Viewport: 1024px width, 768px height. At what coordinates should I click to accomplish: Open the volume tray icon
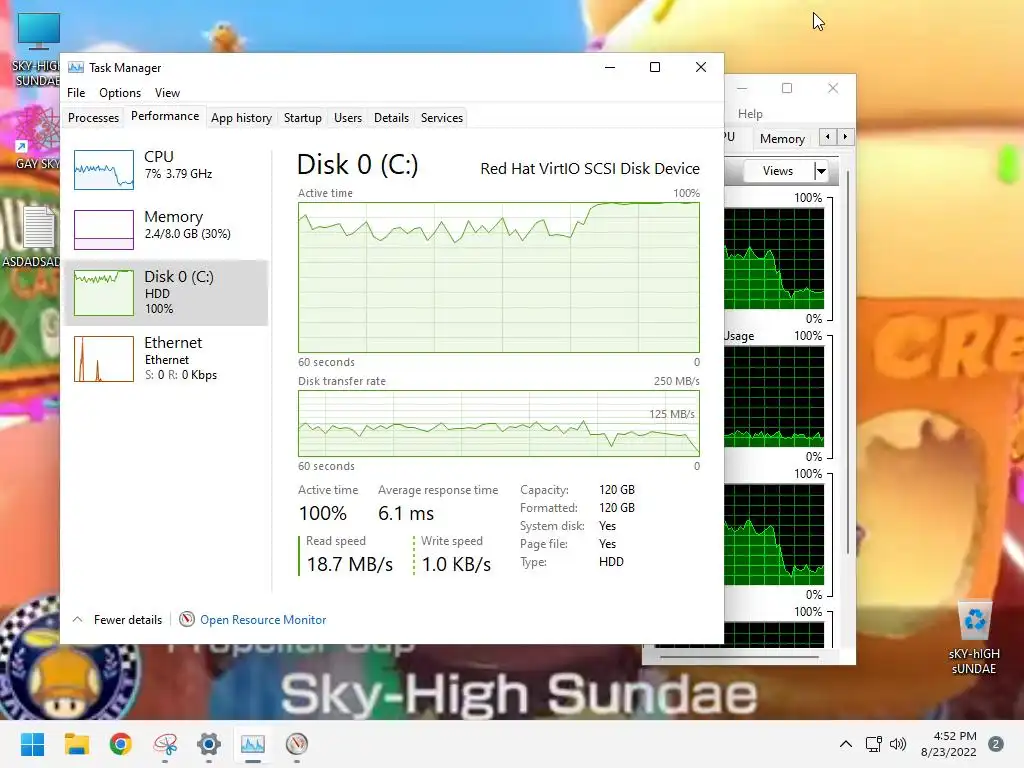coord(898,744)
